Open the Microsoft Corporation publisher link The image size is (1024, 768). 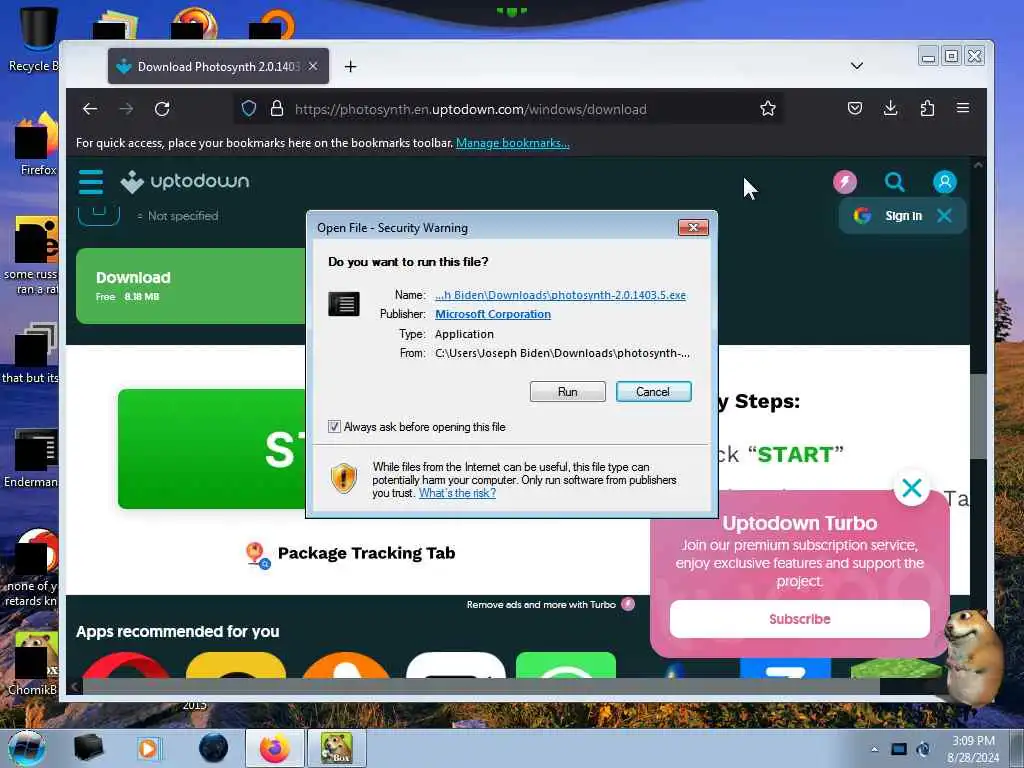pyautogui.click(x=492, y=314)
